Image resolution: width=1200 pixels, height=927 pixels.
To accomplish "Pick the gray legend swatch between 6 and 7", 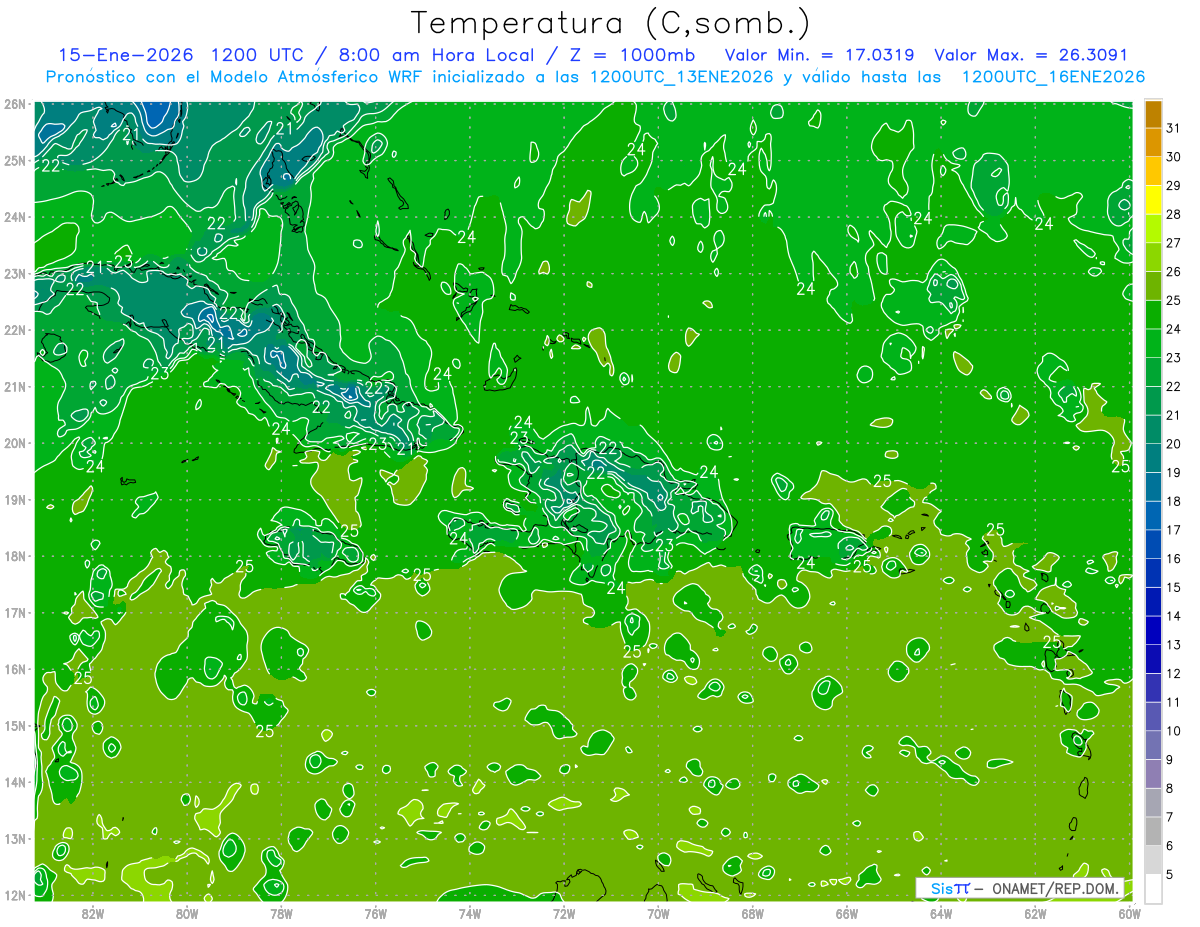I will pyautogui.click(x=1153, y=831).
